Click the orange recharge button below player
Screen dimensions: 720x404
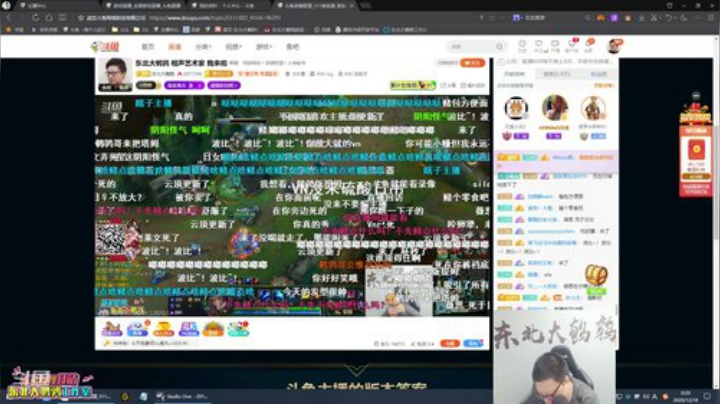point(450,343)
